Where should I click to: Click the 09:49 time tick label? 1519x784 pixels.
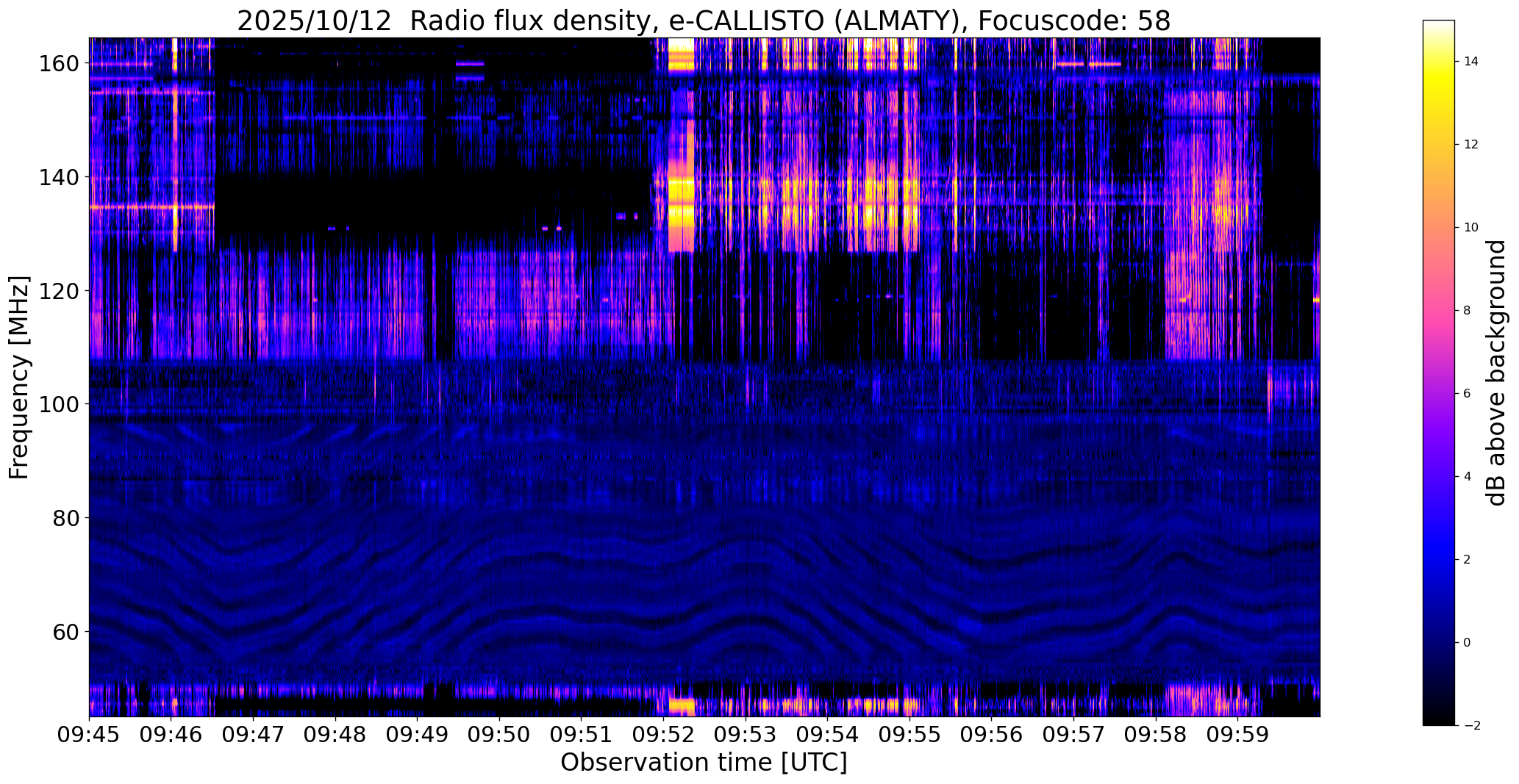pos(418,733)
